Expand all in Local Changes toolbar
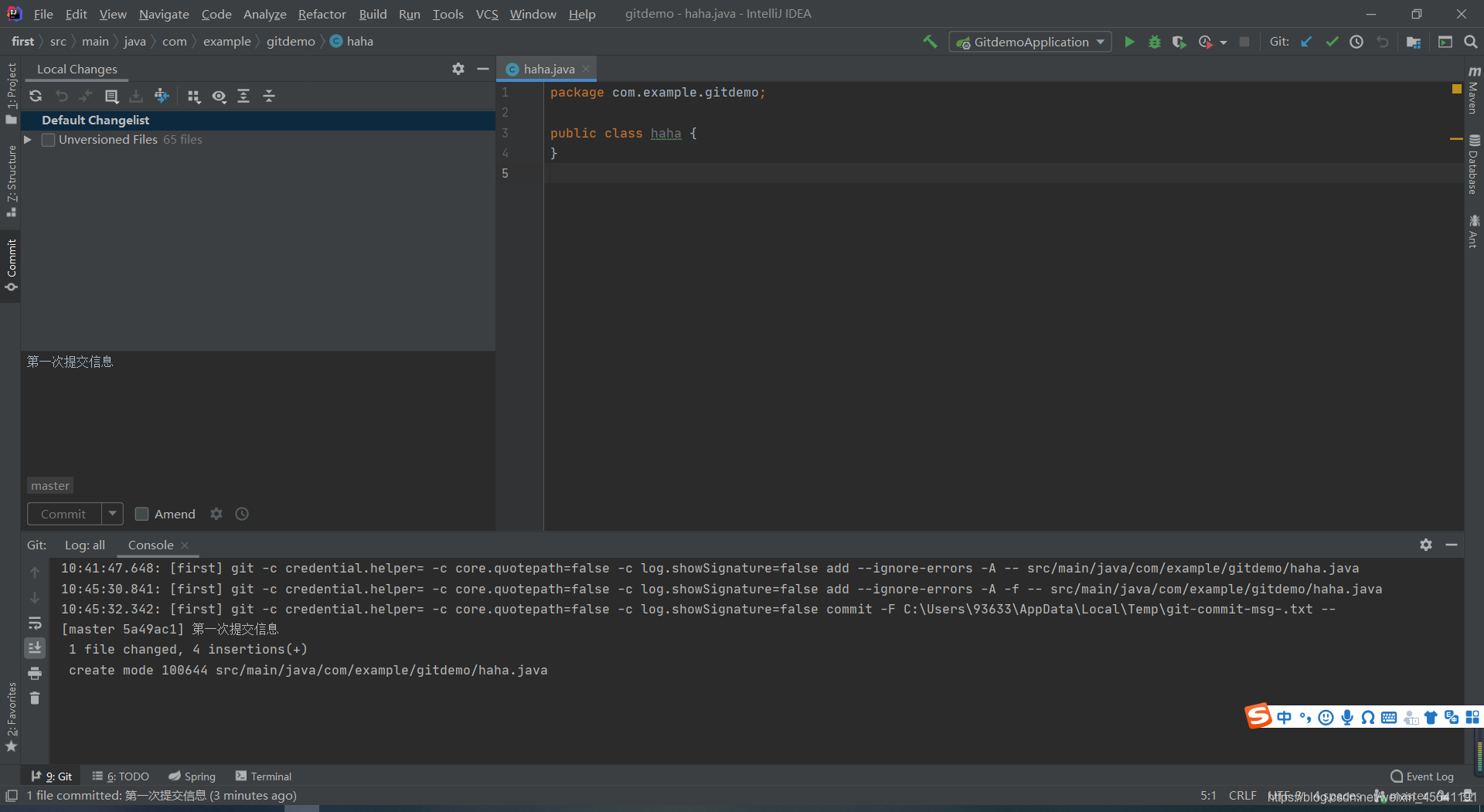 pos(243,96)
